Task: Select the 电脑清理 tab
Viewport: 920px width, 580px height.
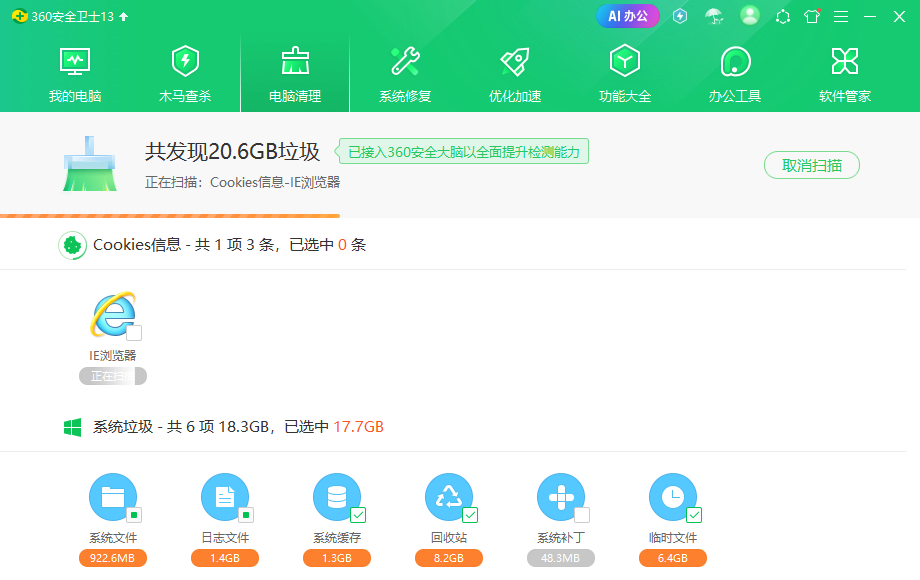Action: pyautogui.click(x=295, y=74)
